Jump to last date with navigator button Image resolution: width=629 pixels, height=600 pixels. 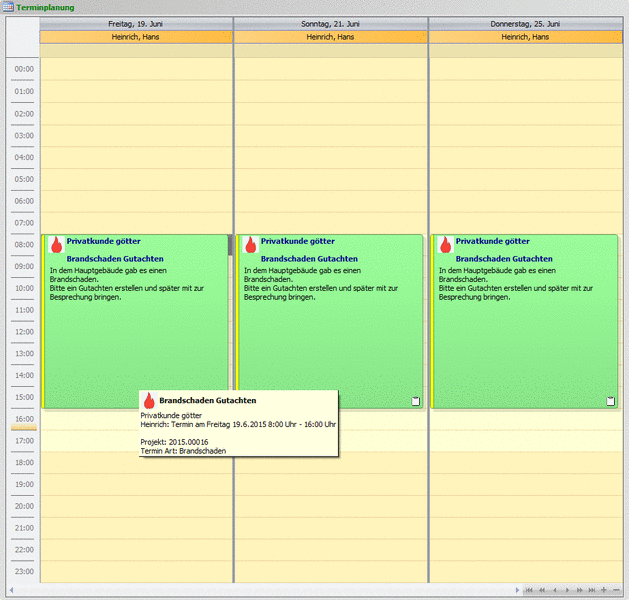[x=592, y=590]
